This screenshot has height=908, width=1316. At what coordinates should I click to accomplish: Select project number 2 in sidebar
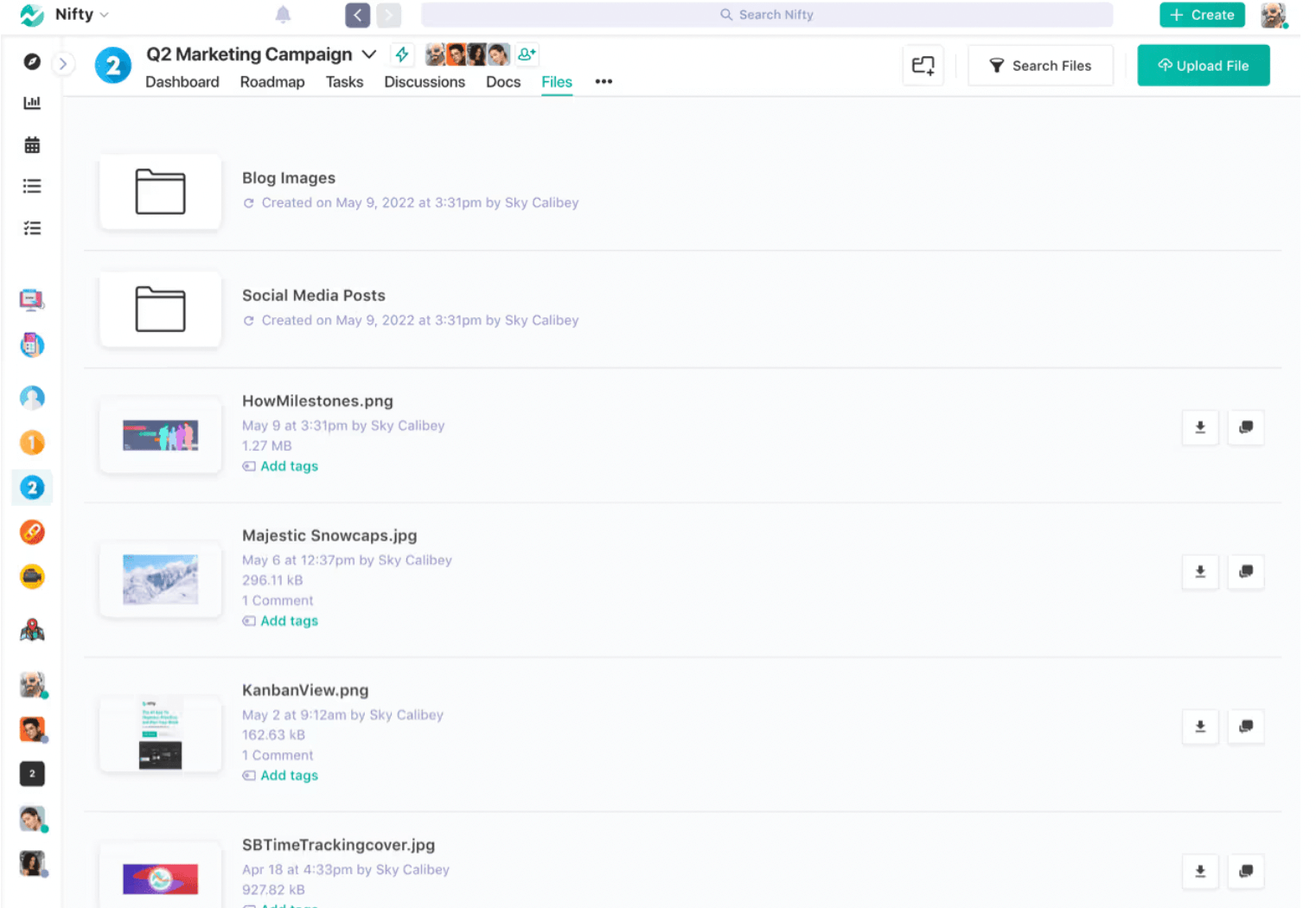pyautogui.click(x=32, y=487)
